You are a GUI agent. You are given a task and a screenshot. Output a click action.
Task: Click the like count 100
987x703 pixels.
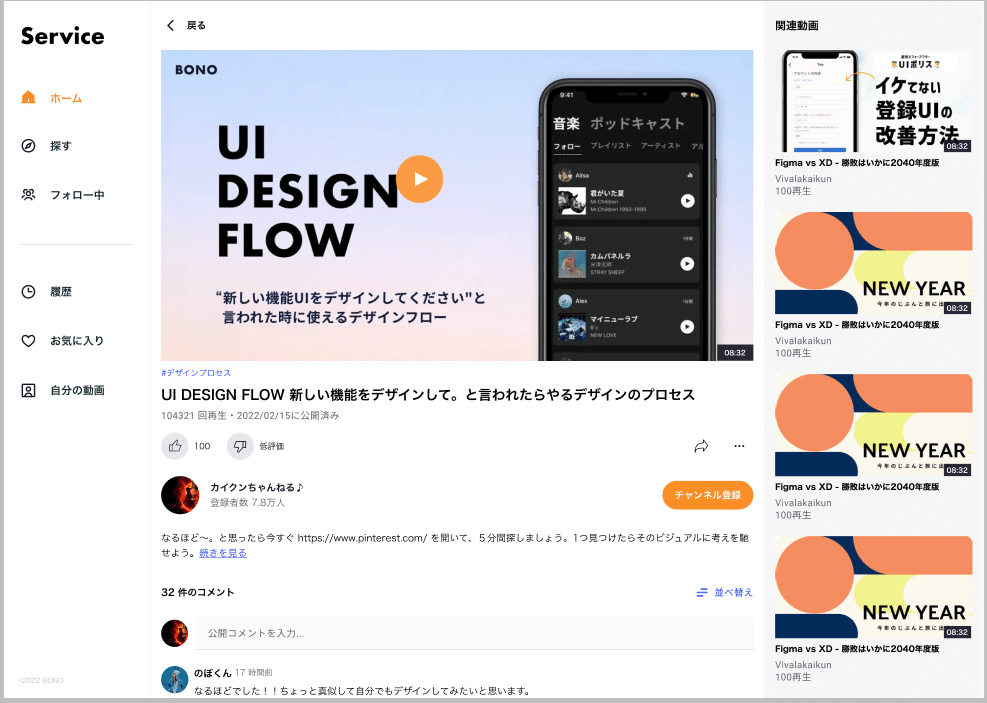click(x=202, y=446)
